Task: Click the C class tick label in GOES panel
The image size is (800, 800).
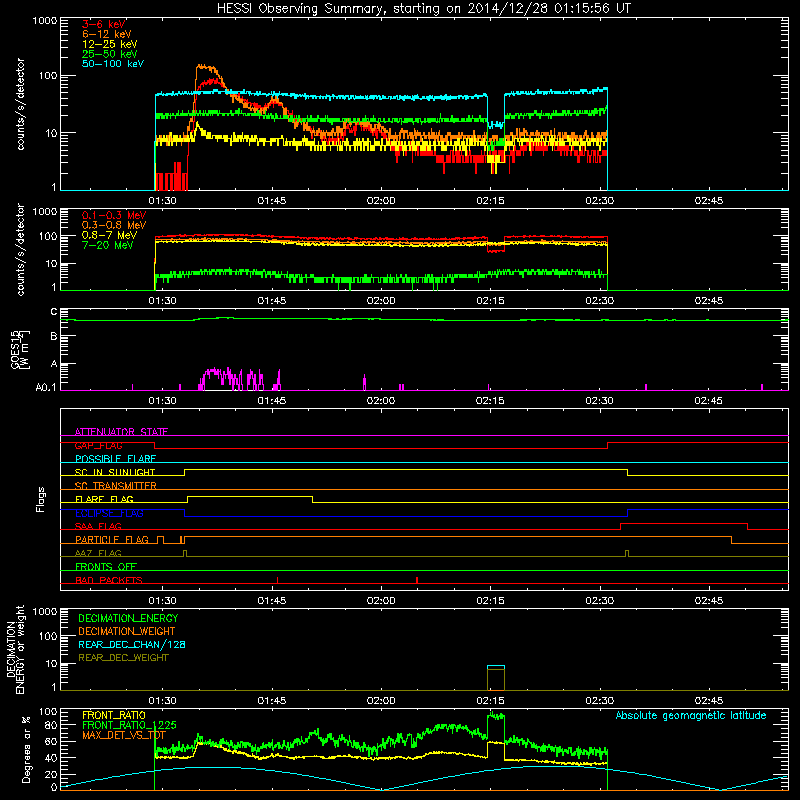Action: pyautogui.click(x=54, y=311)
